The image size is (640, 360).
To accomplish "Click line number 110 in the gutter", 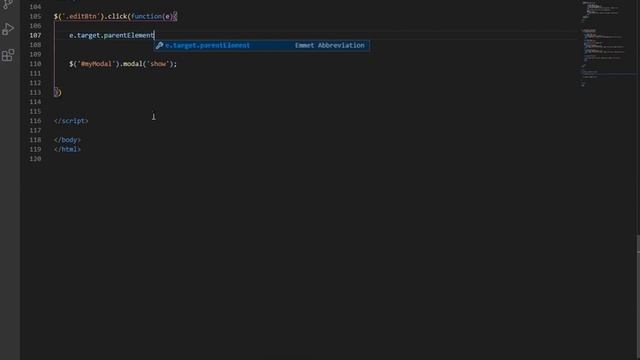I will tap(36, 64).
